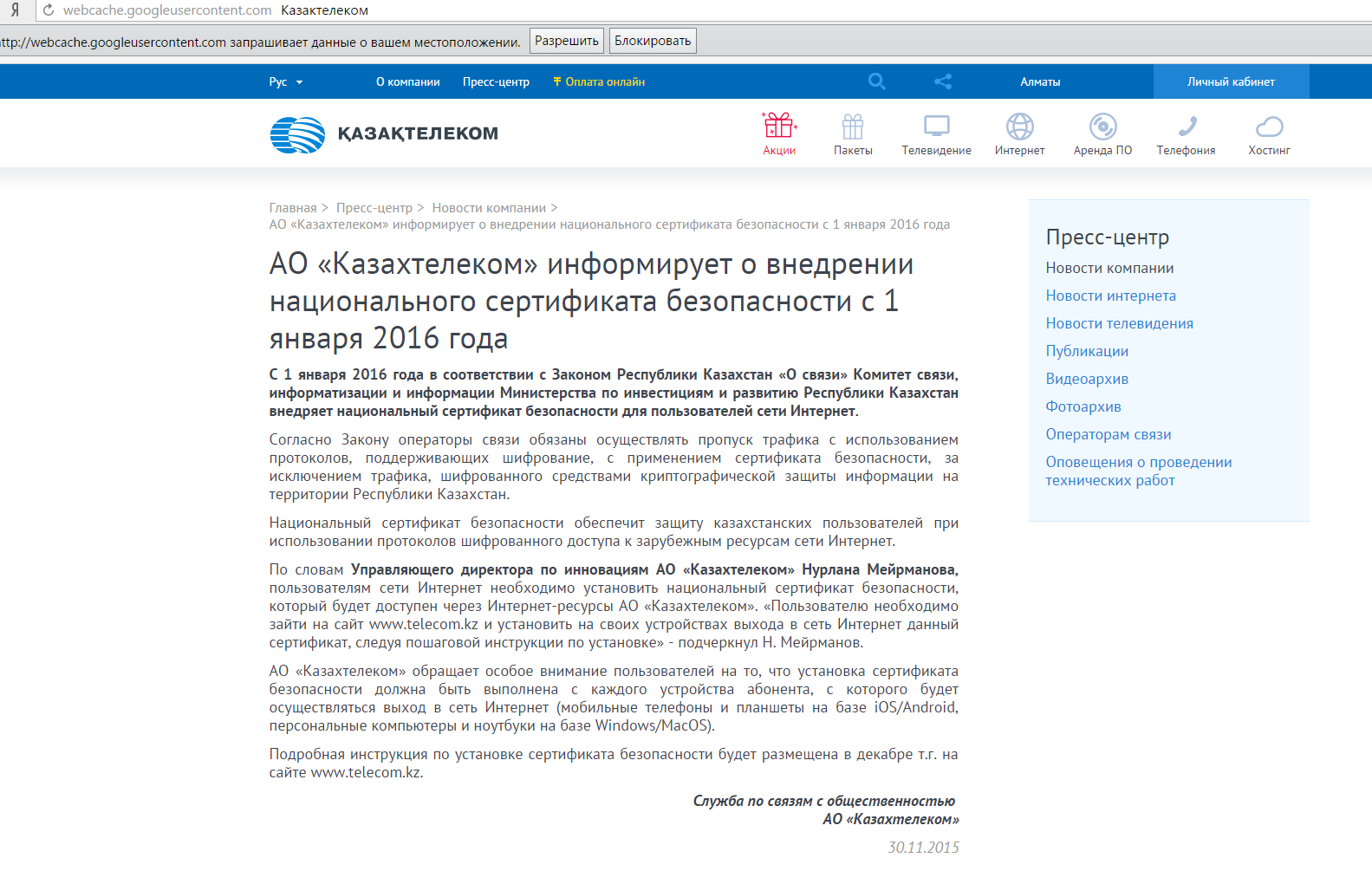Go to Новости компании breadcrumb link

489,208
